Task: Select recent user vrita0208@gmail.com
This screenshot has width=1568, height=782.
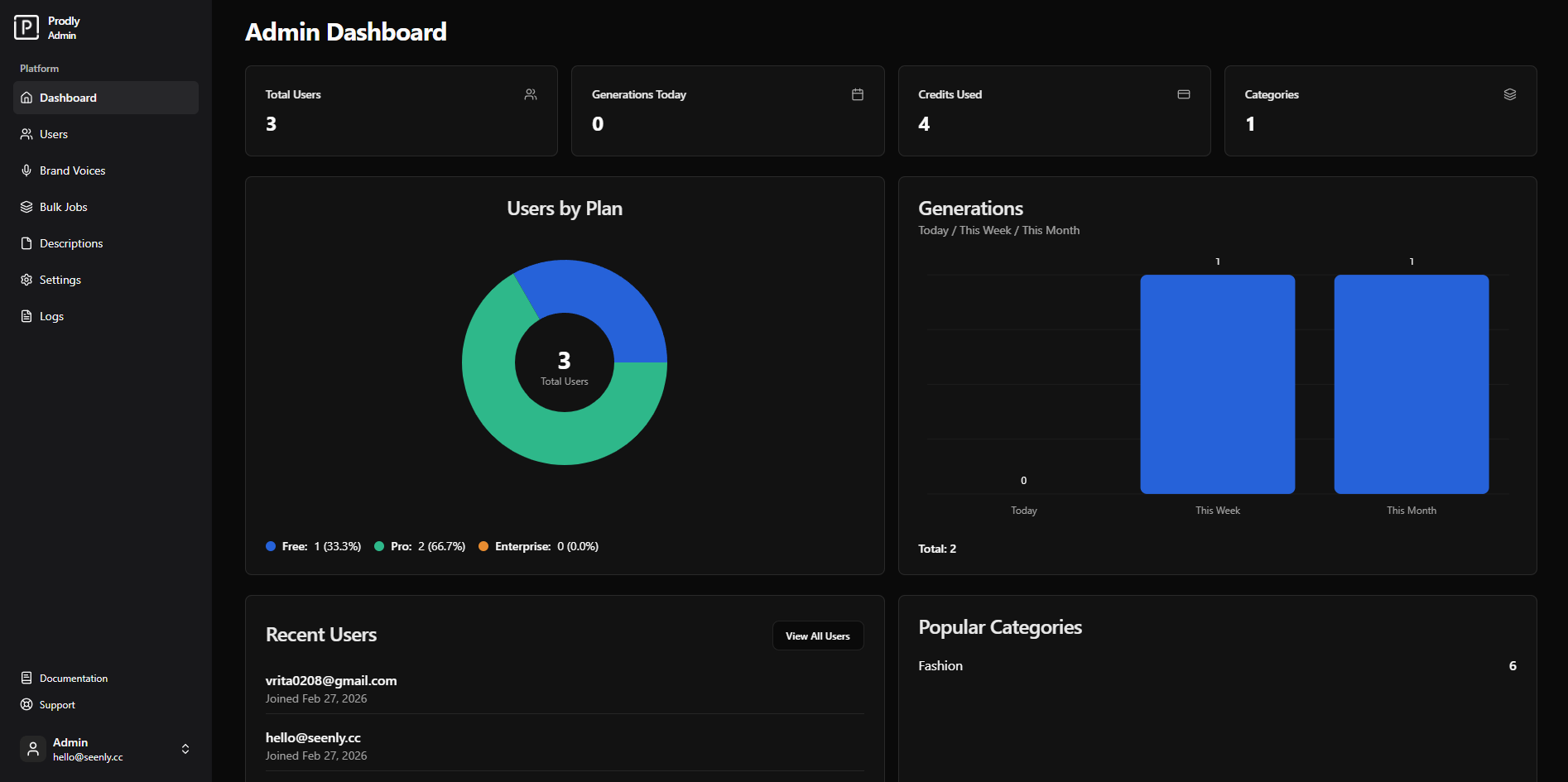Action: pos(330,680)
